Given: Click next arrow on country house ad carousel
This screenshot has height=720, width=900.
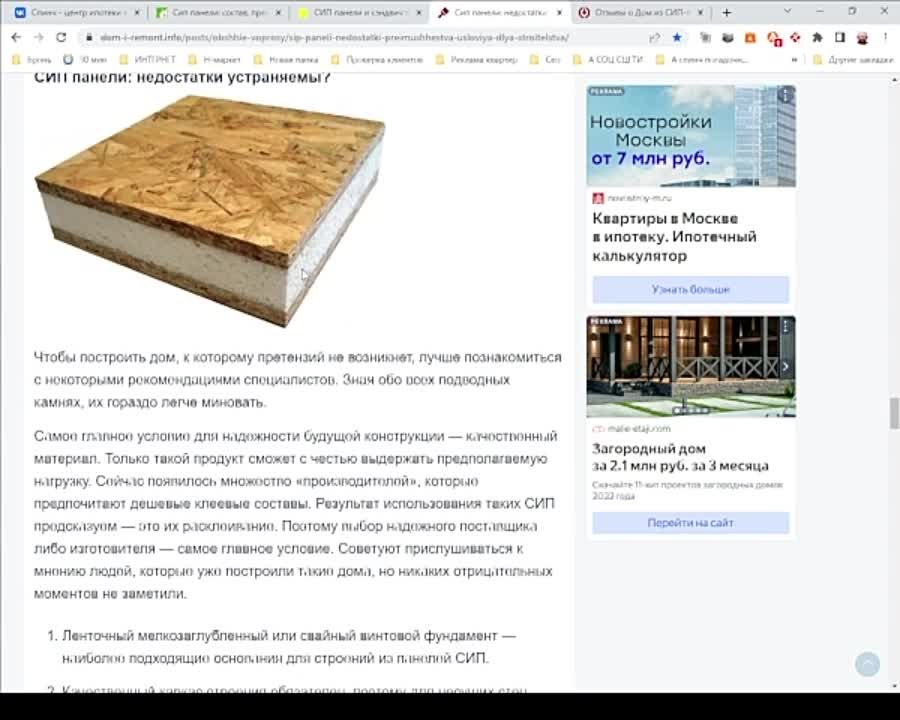Looking at the screenshot, I should pyautogui.click(x=785, y=367).
